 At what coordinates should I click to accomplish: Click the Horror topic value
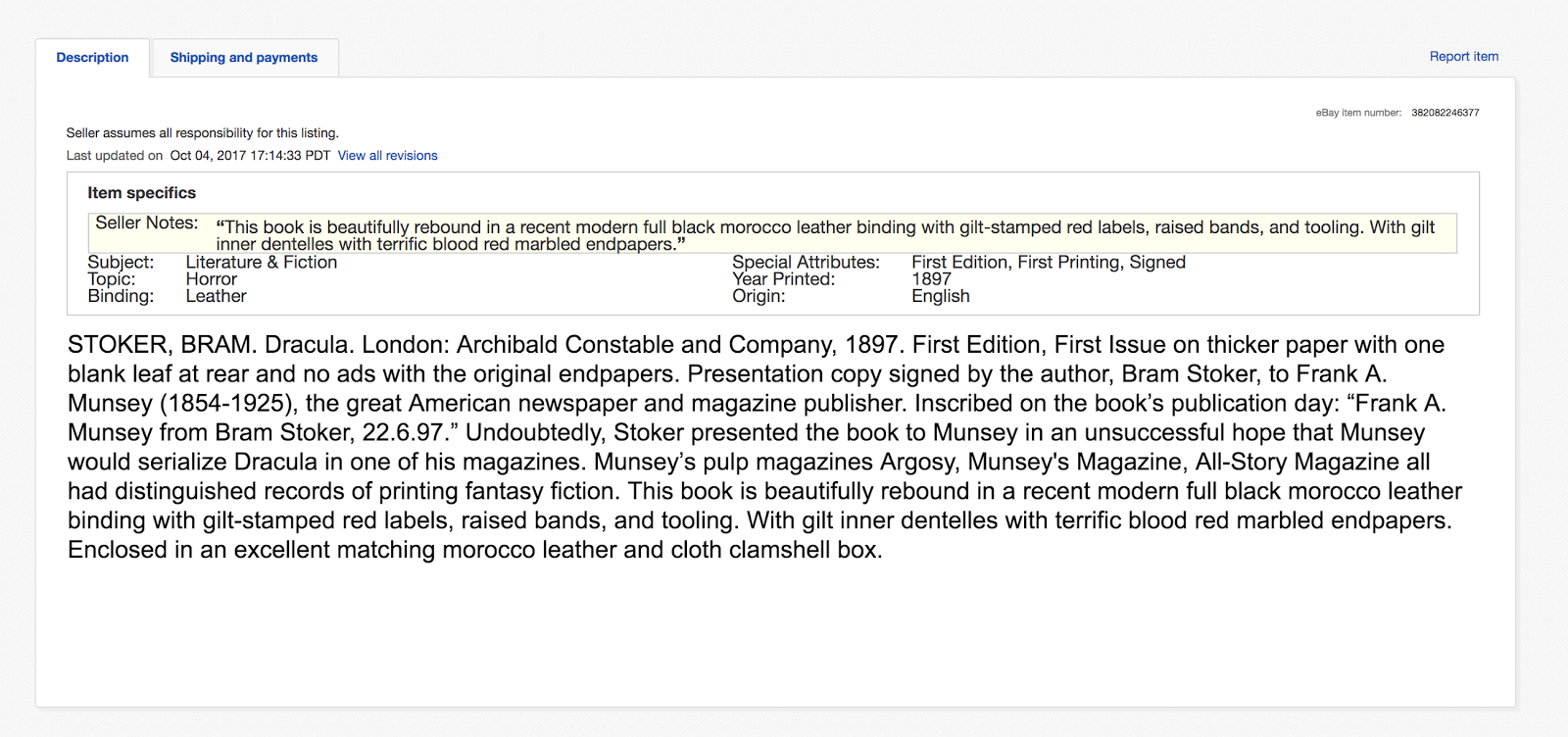click(211, 279)
